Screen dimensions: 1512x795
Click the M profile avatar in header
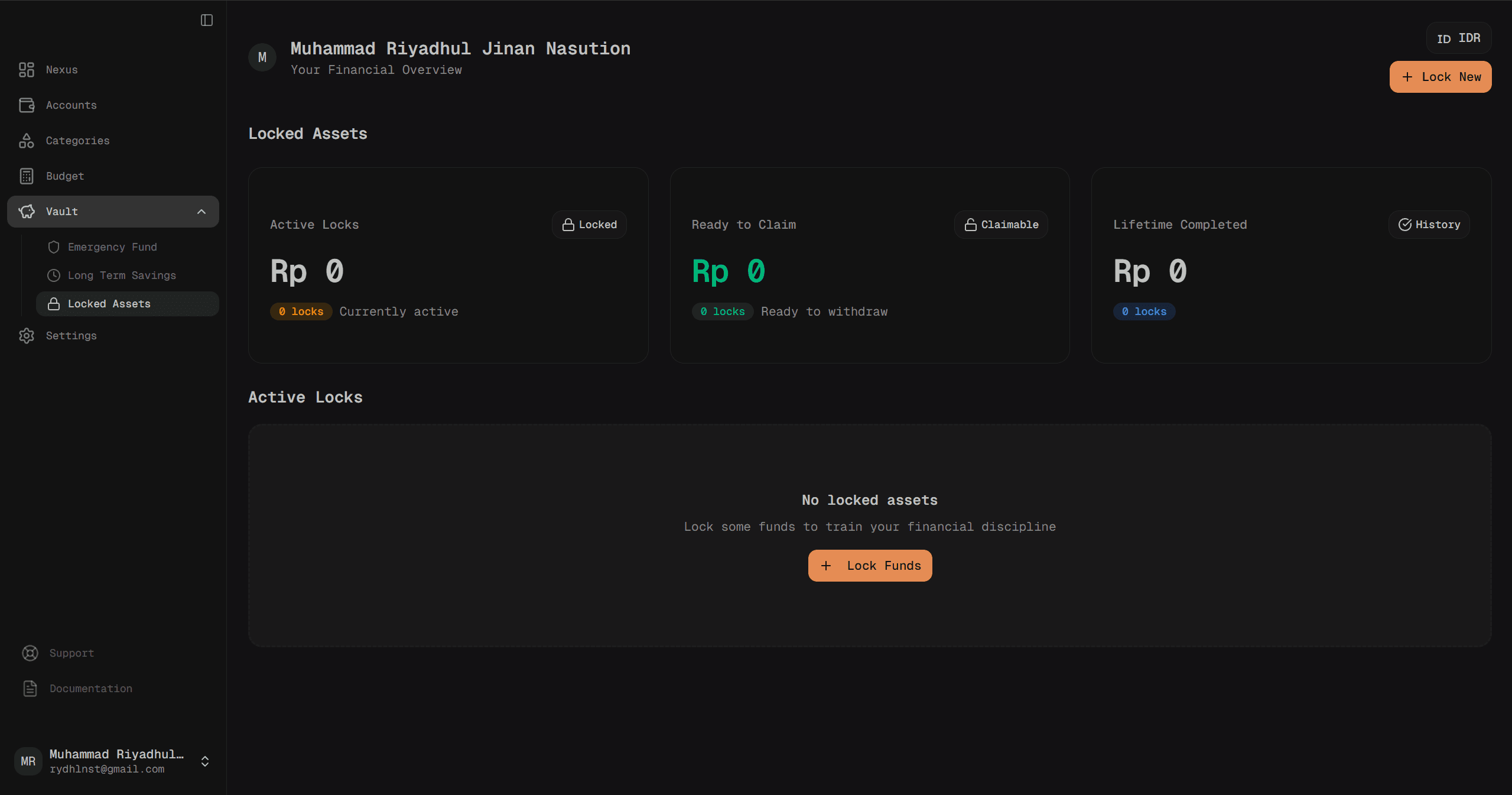pos(262,57)
